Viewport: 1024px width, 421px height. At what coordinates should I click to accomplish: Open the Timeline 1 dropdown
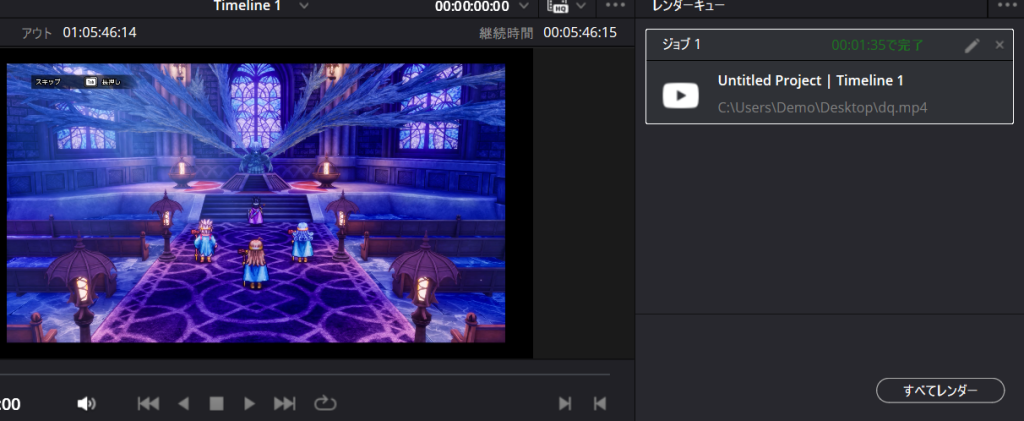point(304,6)
